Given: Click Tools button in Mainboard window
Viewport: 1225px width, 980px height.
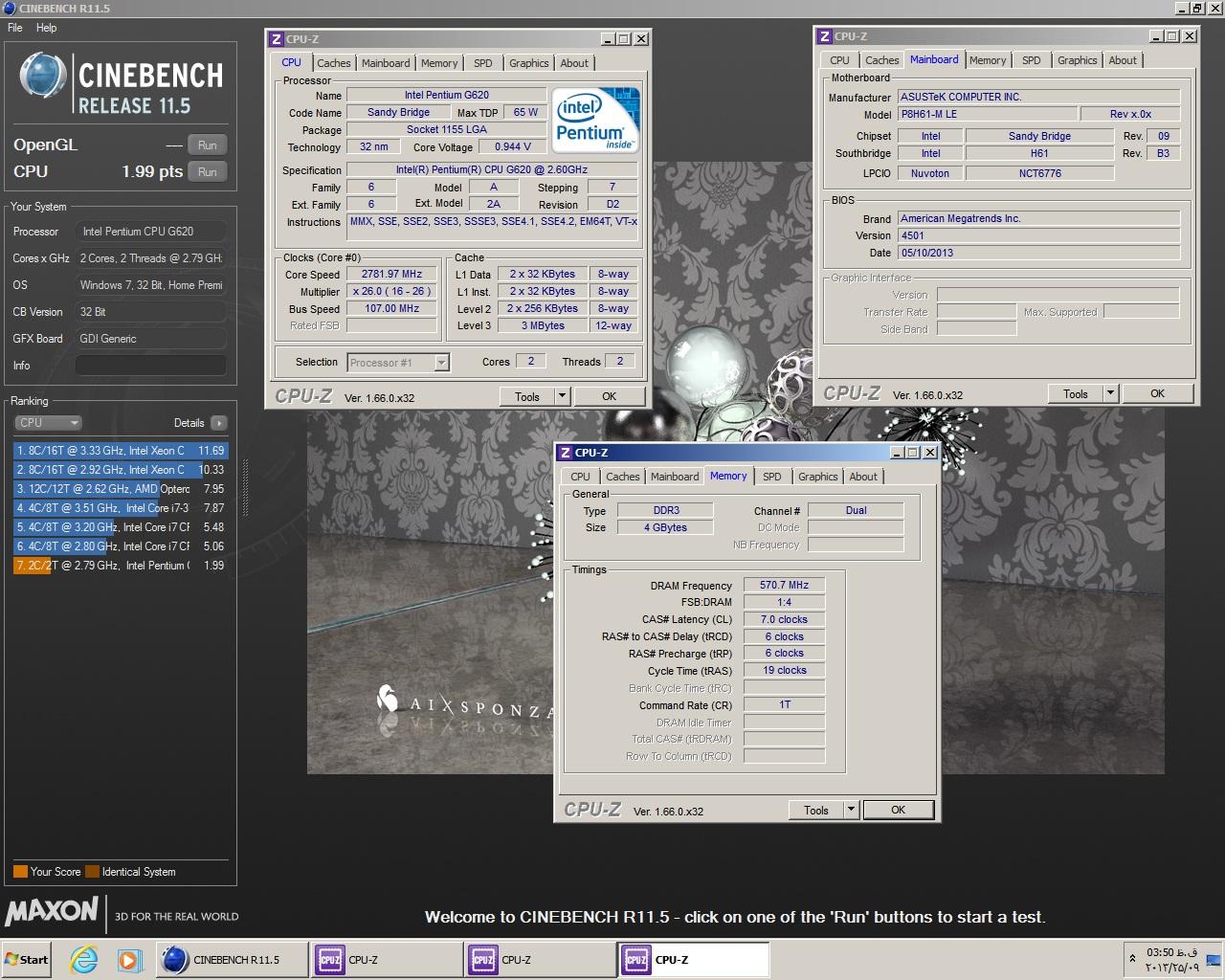Looking at the screenshot, I should [x=1076, y=393].
